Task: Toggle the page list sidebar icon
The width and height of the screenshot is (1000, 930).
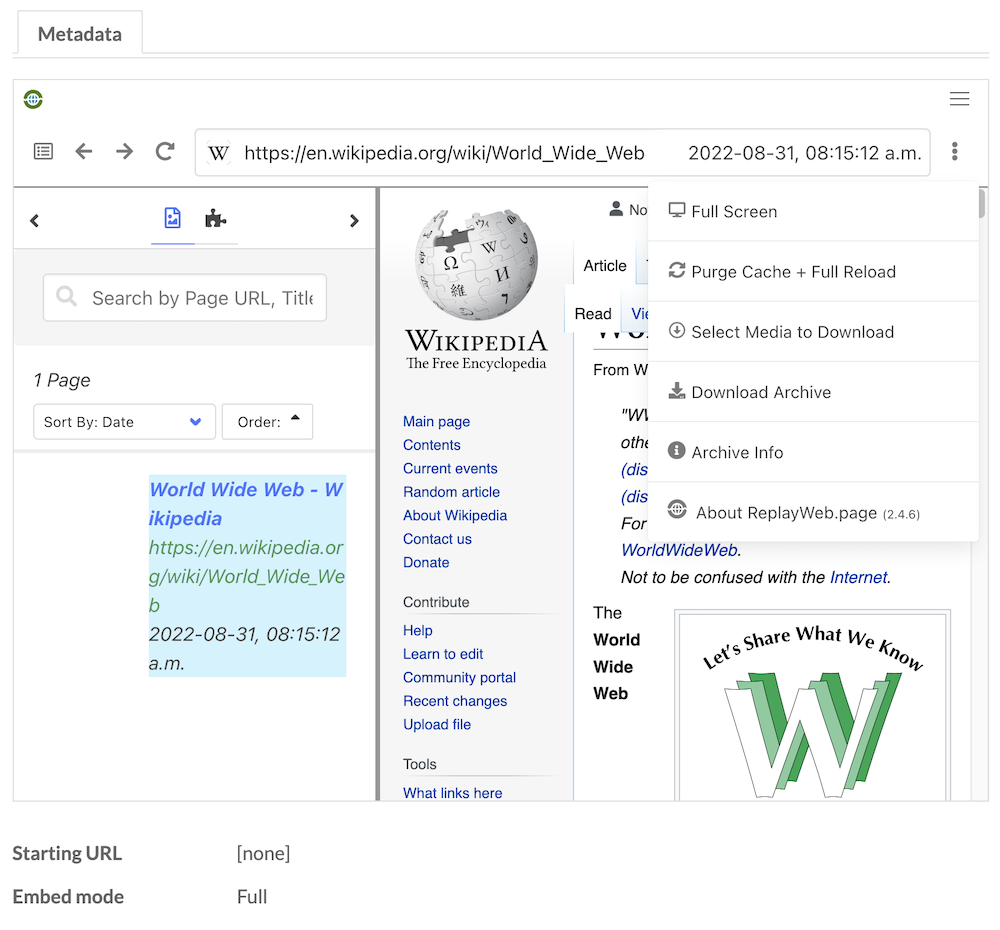Action: pyautogui.click(x=43, y=151)
